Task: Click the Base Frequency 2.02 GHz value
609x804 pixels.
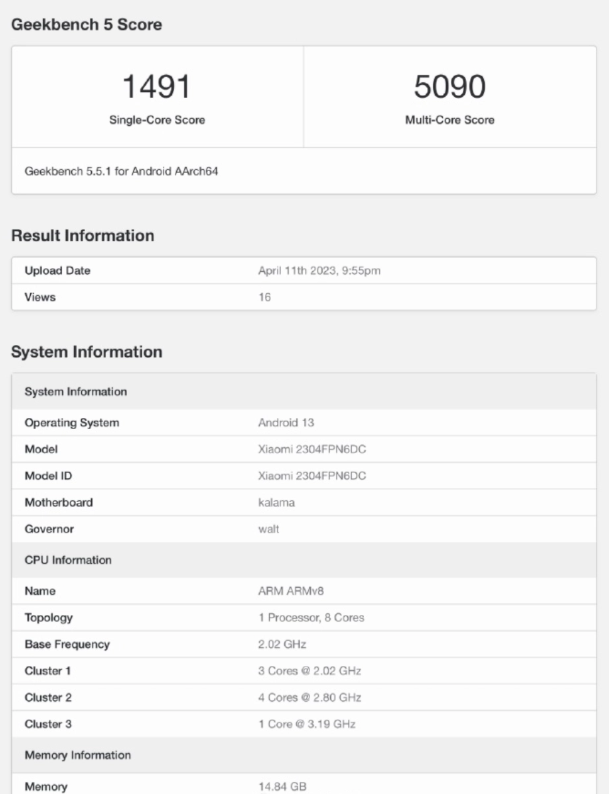Action: [x=284, y=644]
